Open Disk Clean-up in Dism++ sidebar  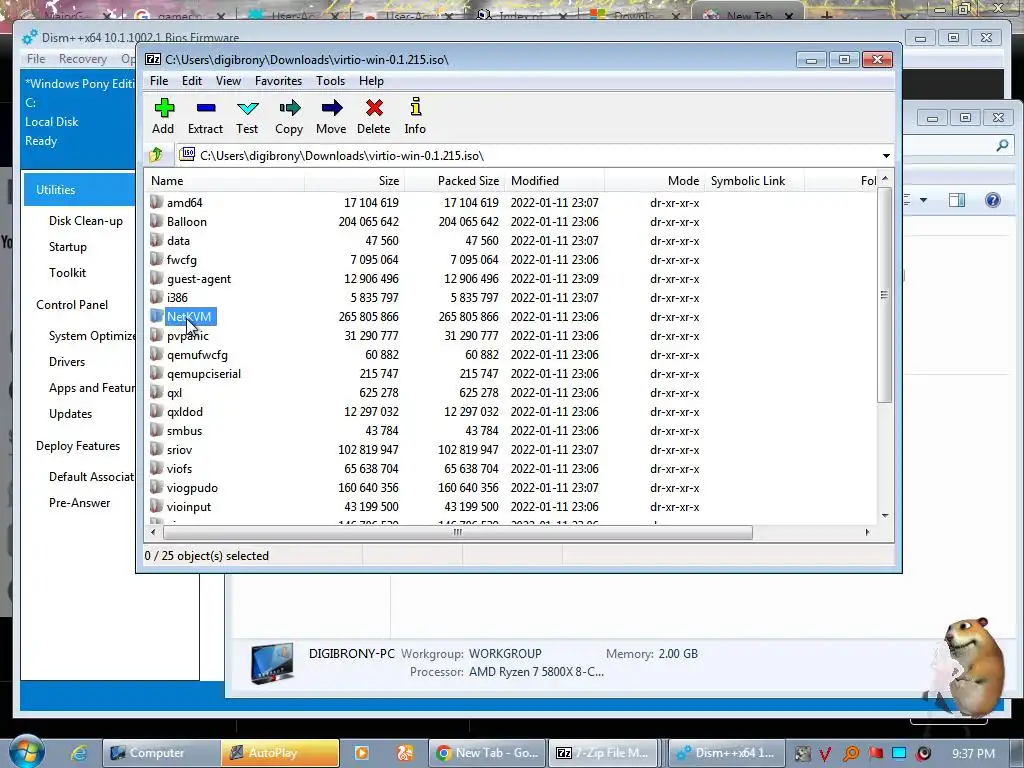[86, 221]
